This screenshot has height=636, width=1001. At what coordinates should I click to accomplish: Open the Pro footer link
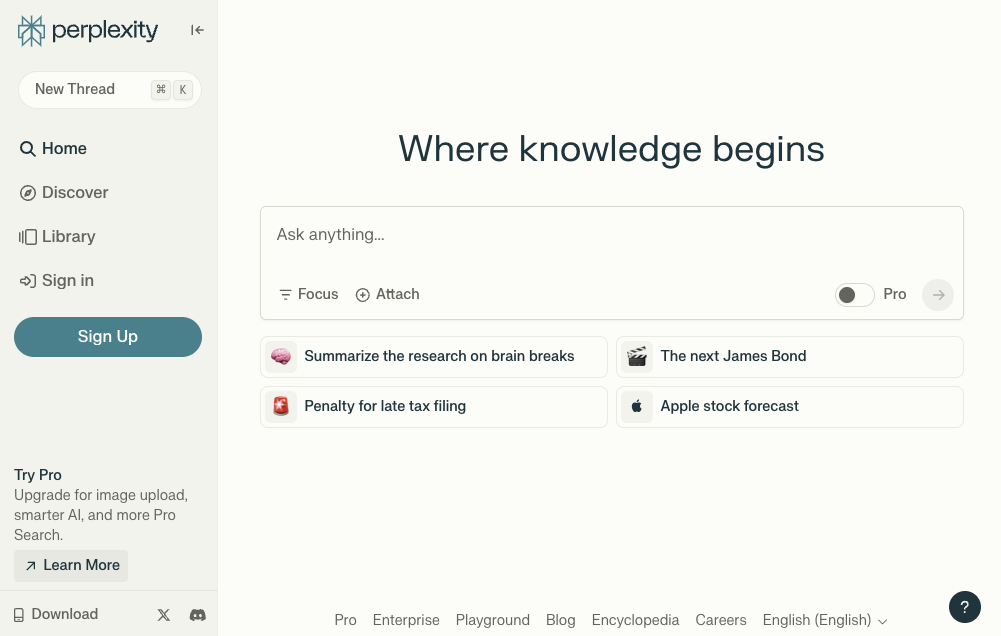click(345, 620)
